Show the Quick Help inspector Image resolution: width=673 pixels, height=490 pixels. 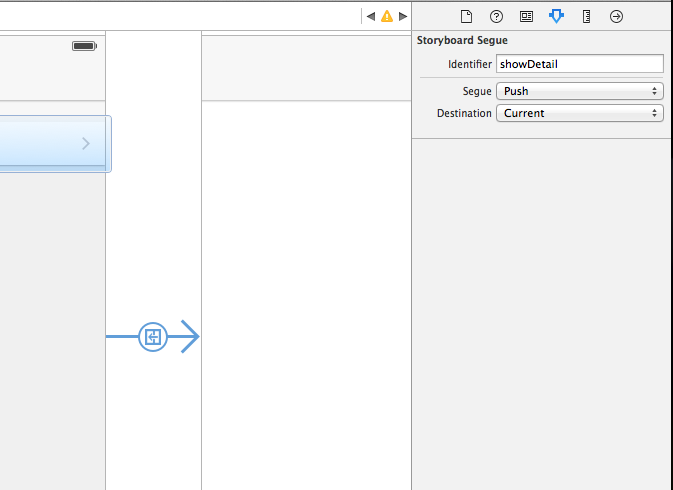tap(496, 16)
